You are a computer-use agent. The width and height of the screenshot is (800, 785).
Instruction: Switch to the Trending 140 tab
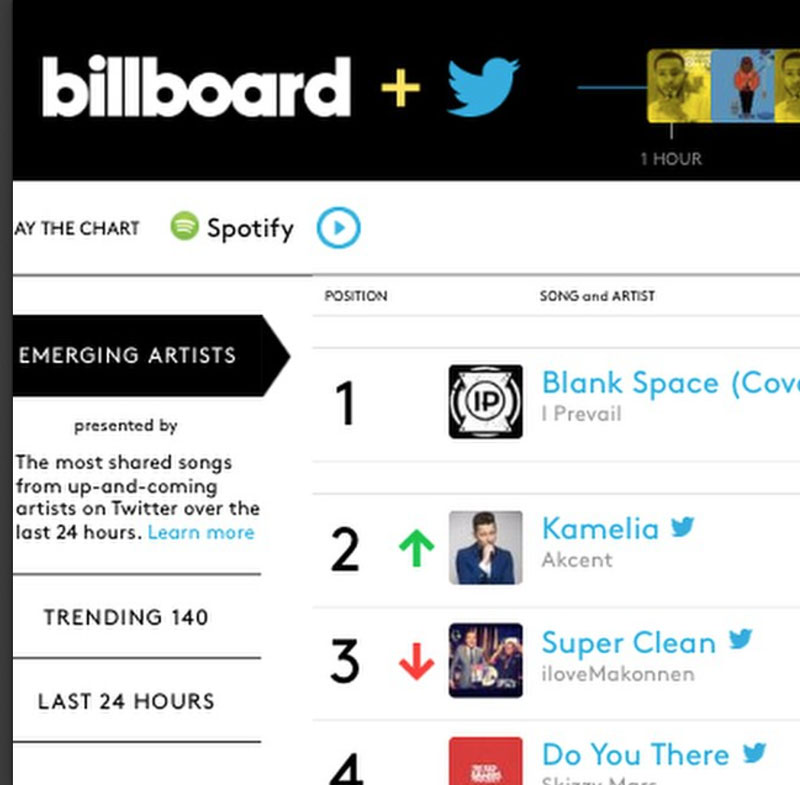pyautogui.click(x=126, y=617)
